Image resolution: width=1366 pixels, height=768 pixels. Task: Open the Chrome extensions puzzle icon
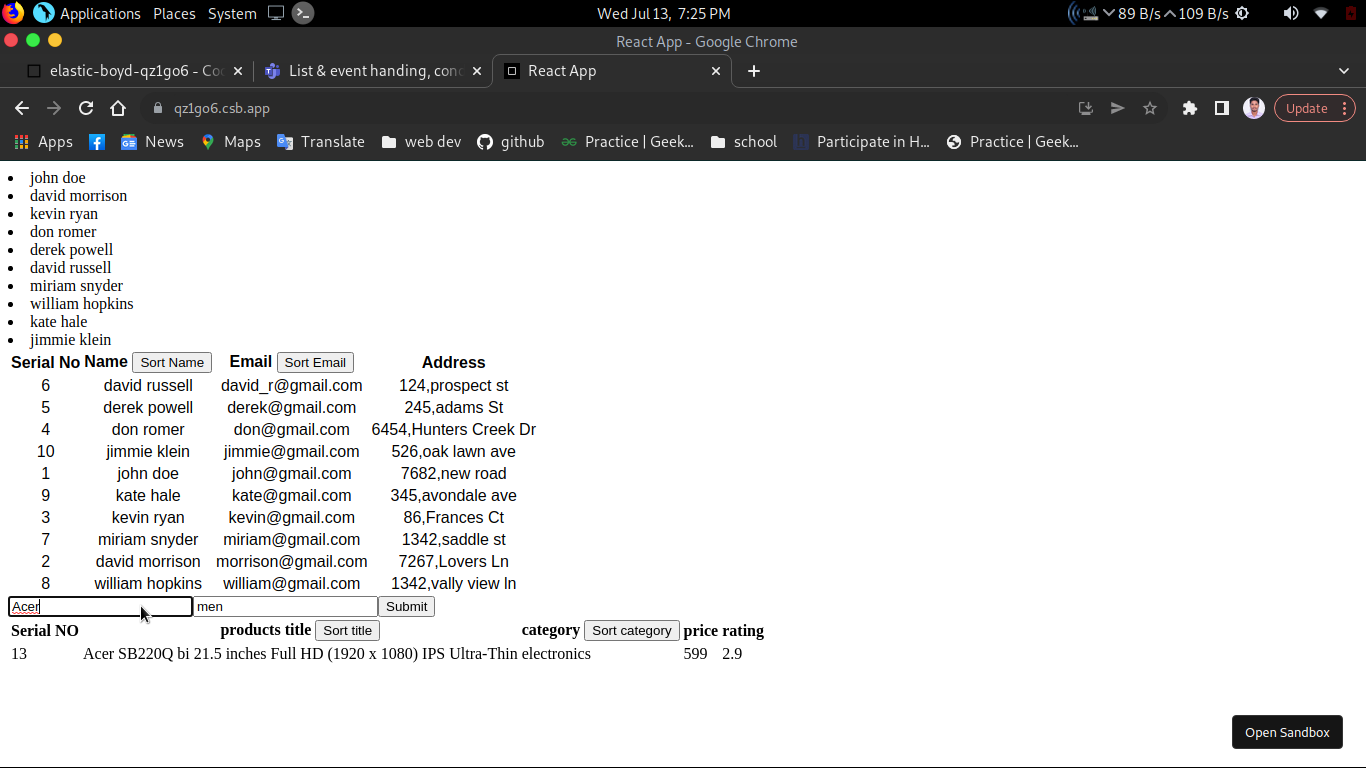[1189, 108]
